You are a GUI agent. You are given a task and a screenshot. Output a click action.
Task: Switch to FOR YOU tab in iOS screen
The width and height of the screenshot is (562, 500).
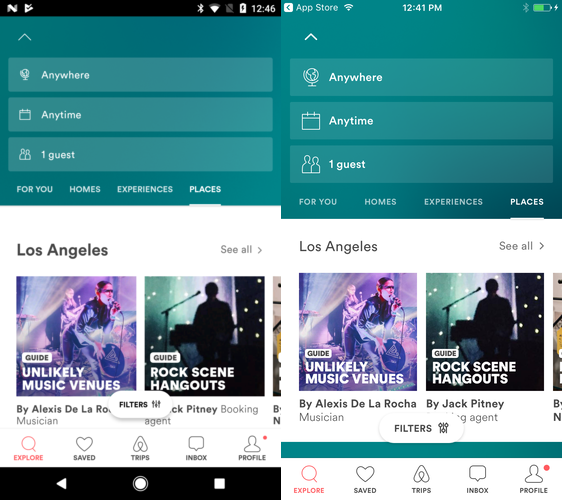point(318,202)
